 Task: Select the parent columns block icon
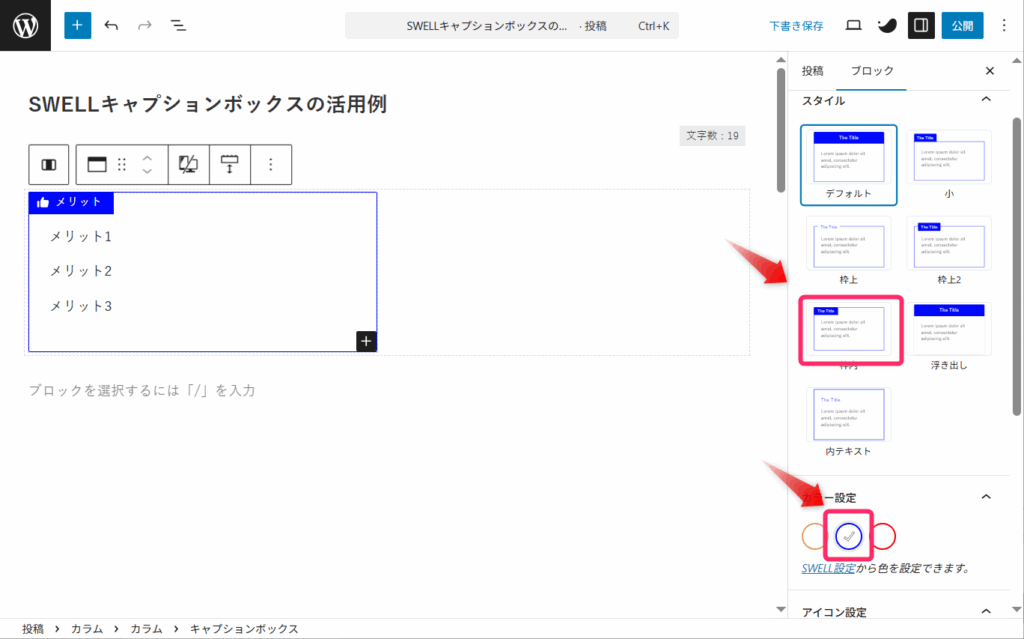(49, 165)
